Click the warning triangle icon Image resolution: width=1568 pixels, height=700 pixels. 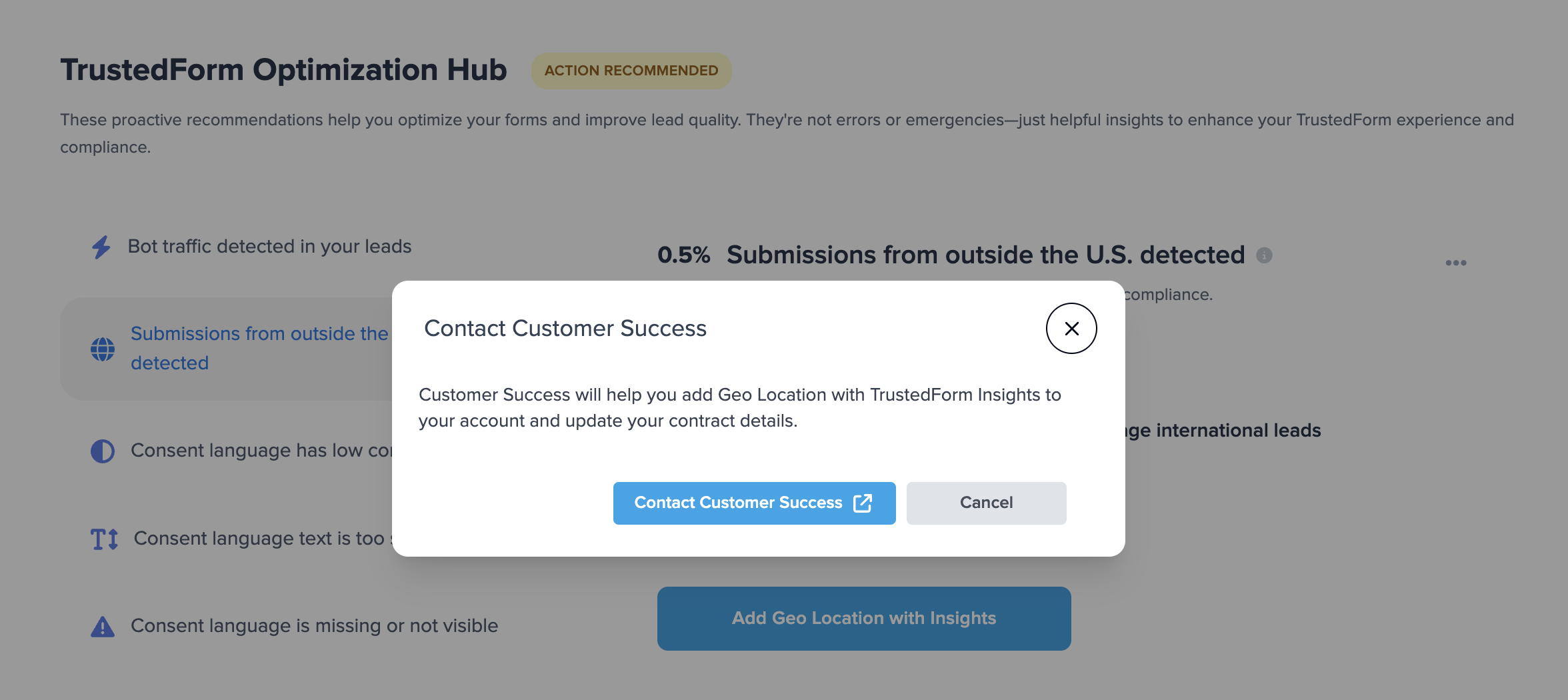pyautogui.click(x=103, y=627)
